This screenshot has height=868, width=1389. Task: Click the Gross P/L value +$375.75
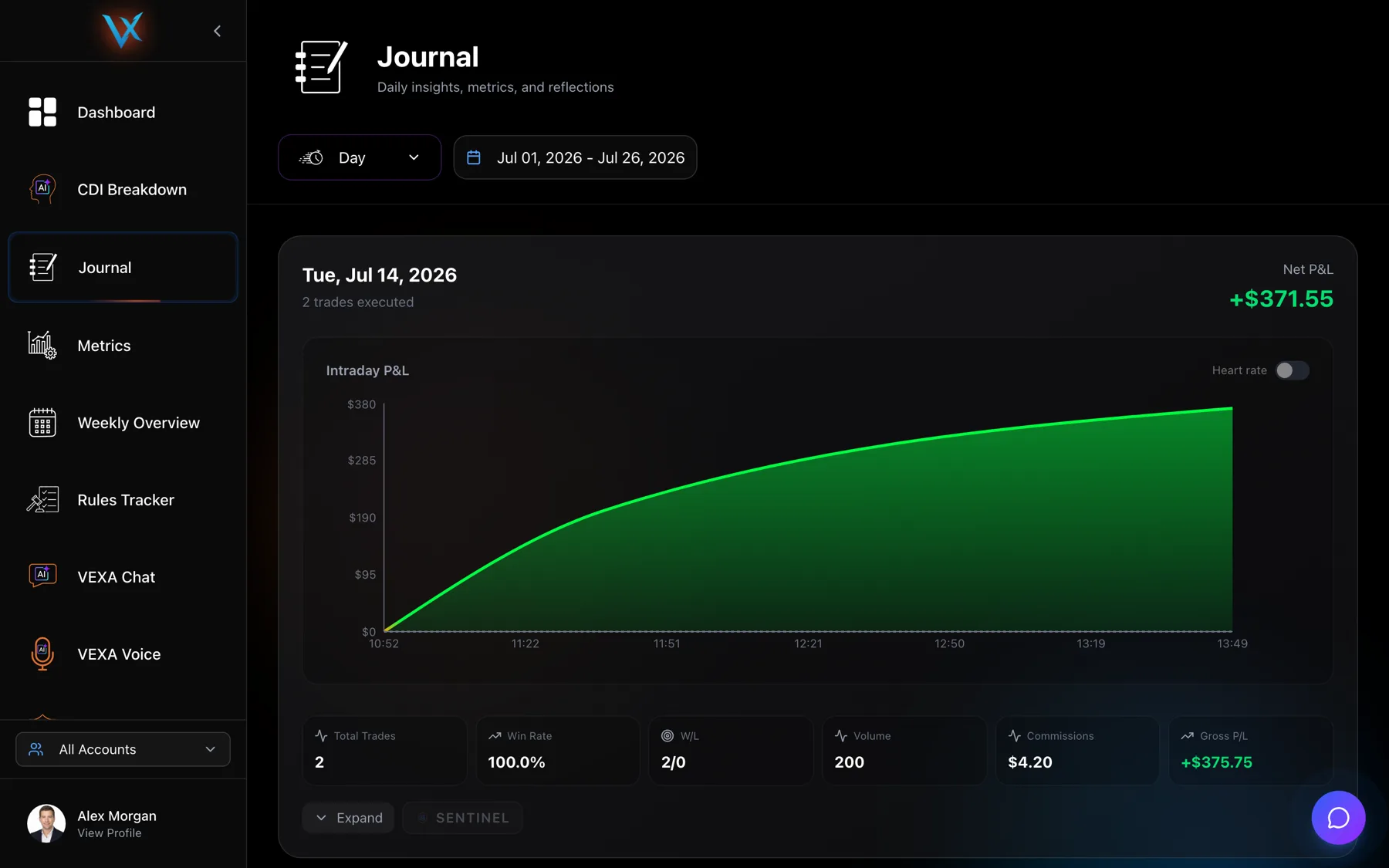[1216, 762]
